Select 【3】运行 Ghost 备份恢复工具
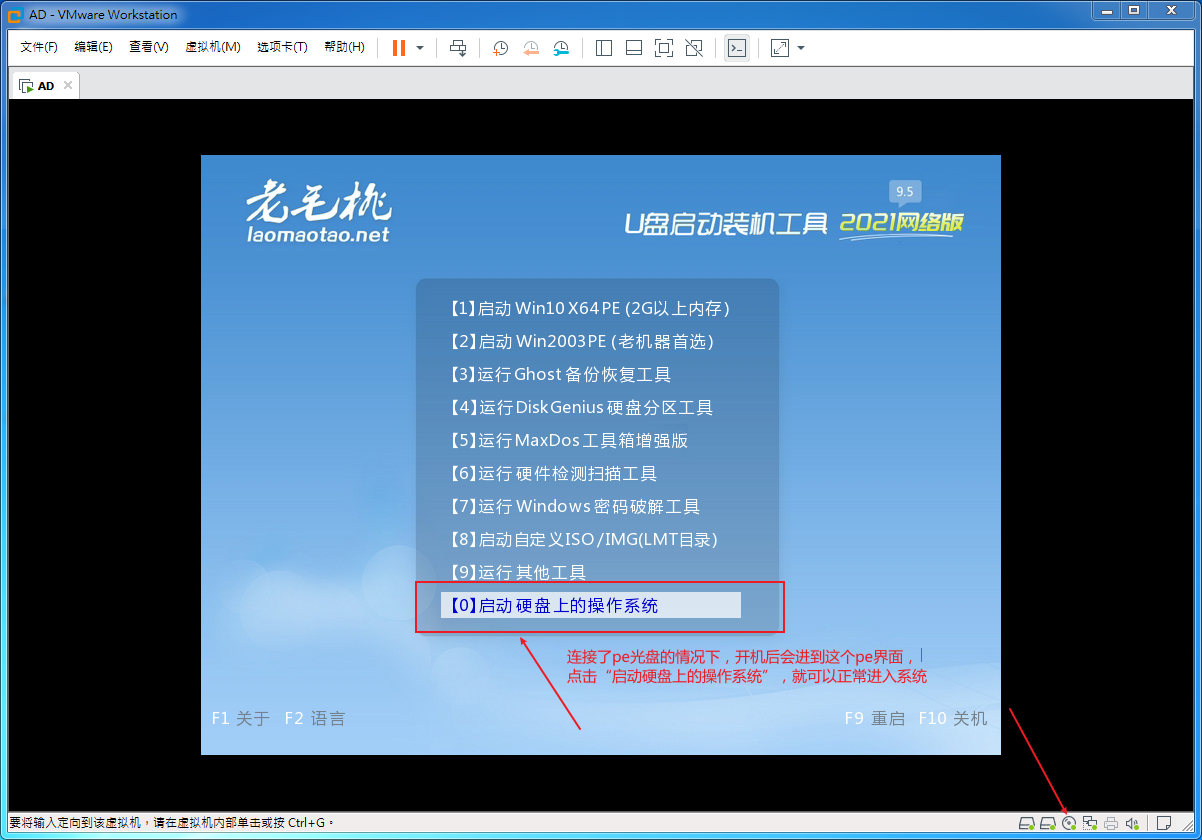Viewport: 1202px width, 840px height. click(590, 374)
